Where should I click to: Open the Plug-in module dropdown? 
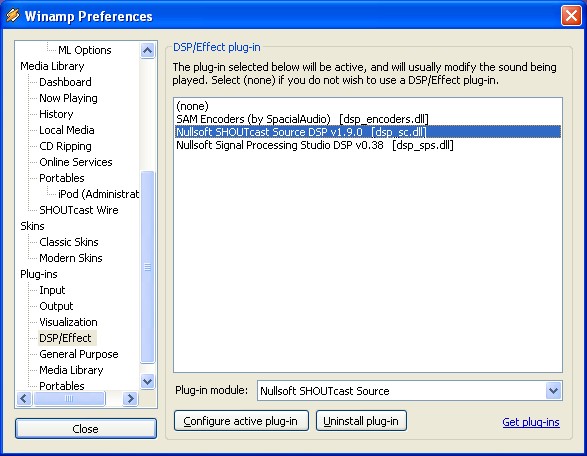(554, 391)
